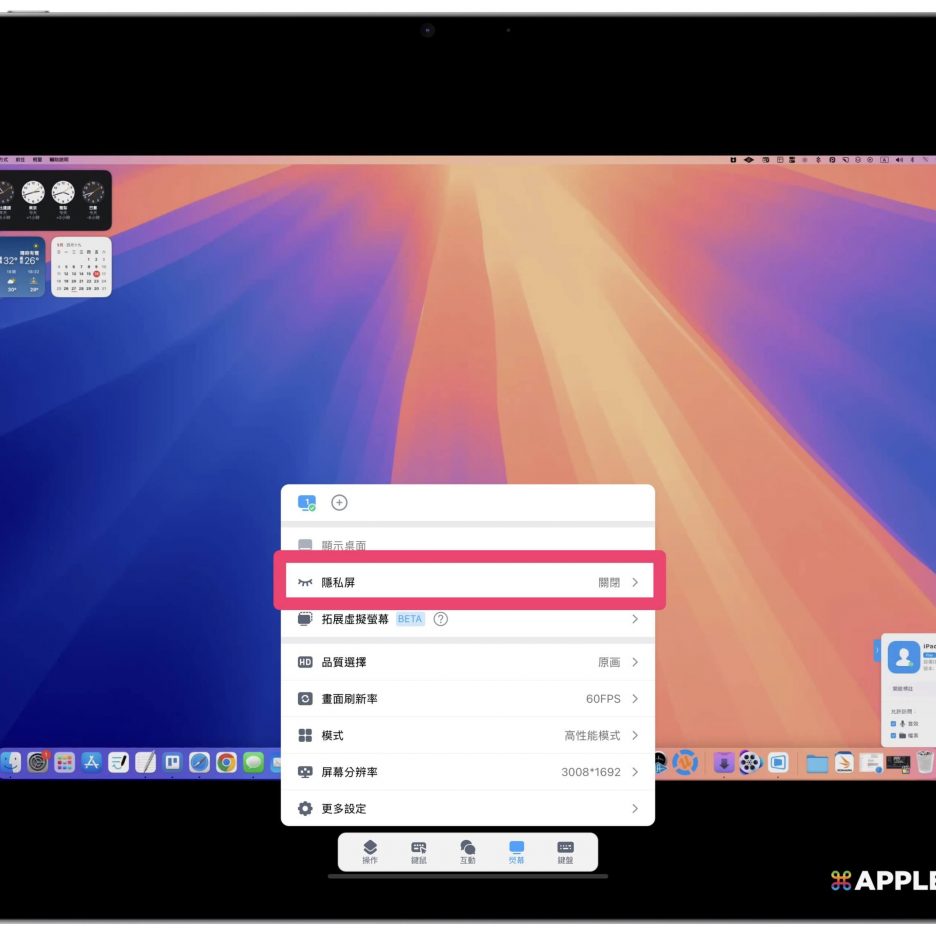
Task: Expand the 3008*1692 screen resolution option
Action: (635, 772)
